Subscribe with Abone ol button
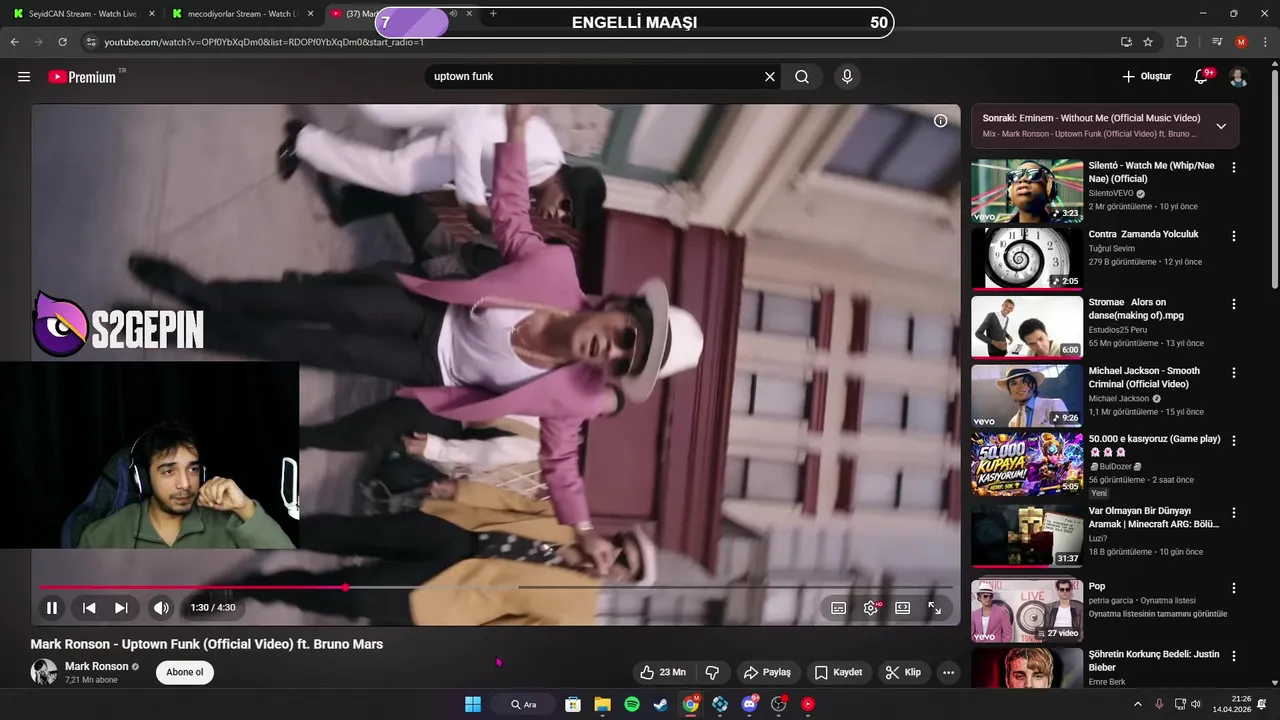This screenshot has height=720, width=1280. tap(185, 672)
